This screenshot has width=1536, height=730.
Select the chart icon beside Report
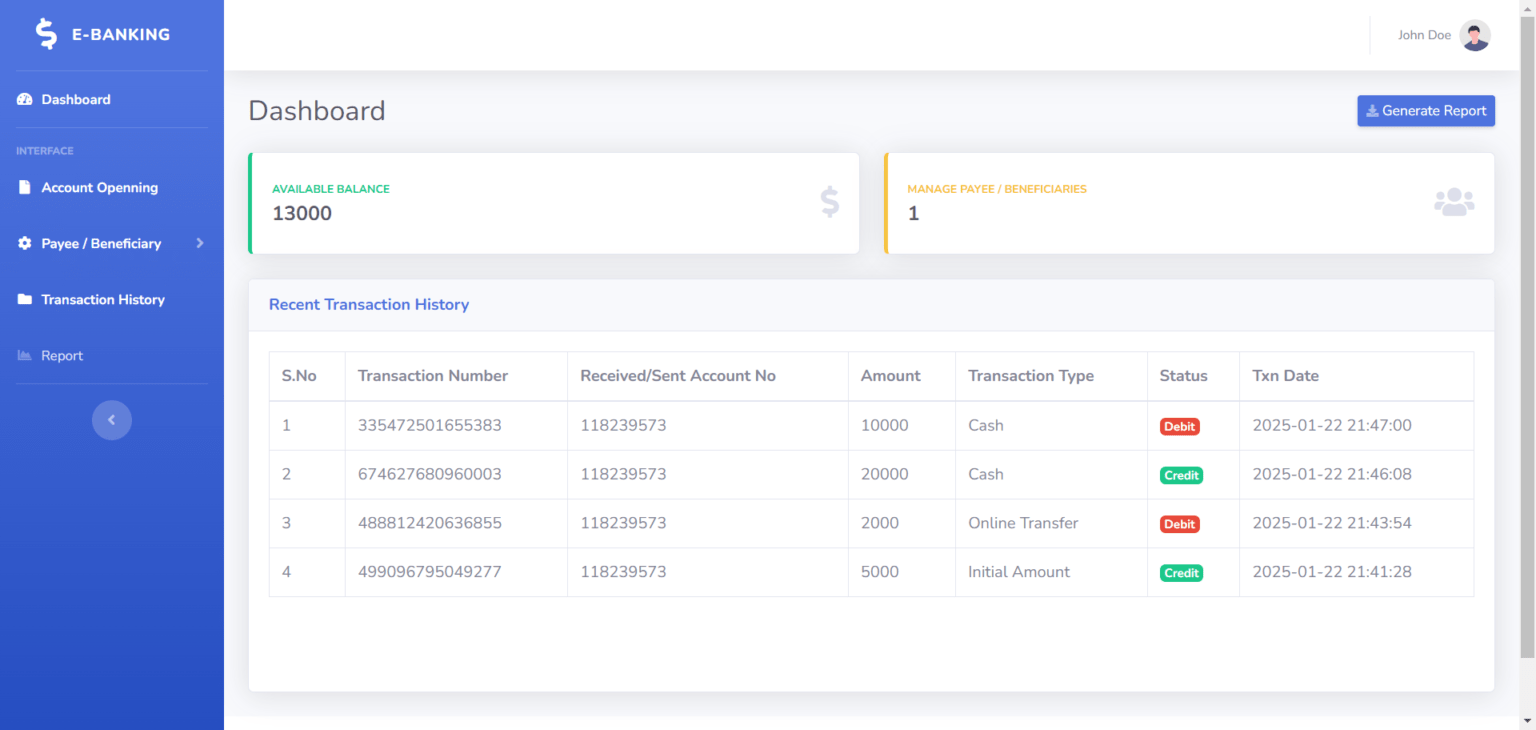coord(23,355)
